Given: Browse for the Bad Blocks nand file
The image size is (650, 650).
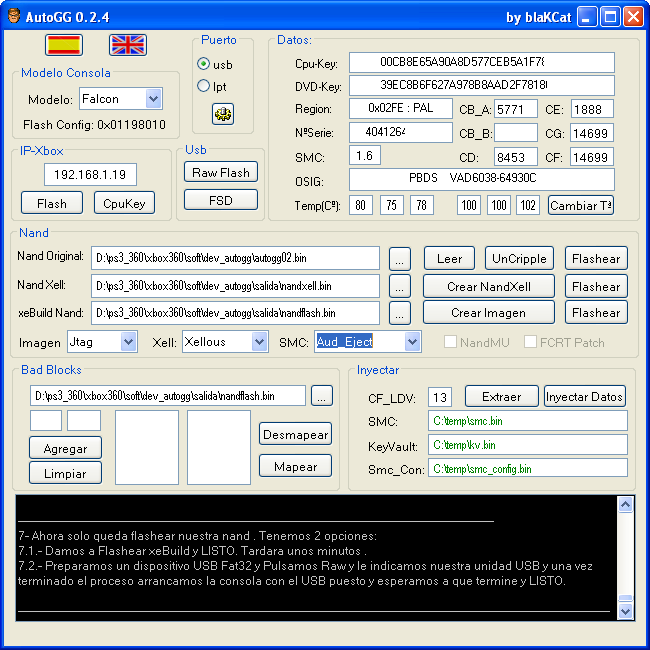Looking at the screenshot, I should [322, 396].
